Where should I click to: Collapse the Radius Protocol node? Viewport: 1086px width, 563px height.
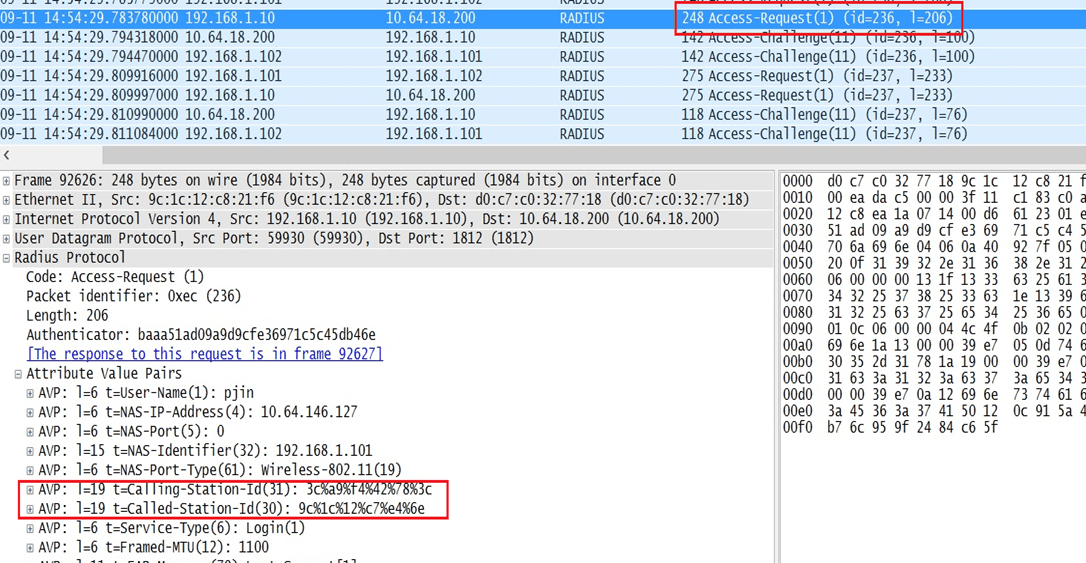pos(6,258)
